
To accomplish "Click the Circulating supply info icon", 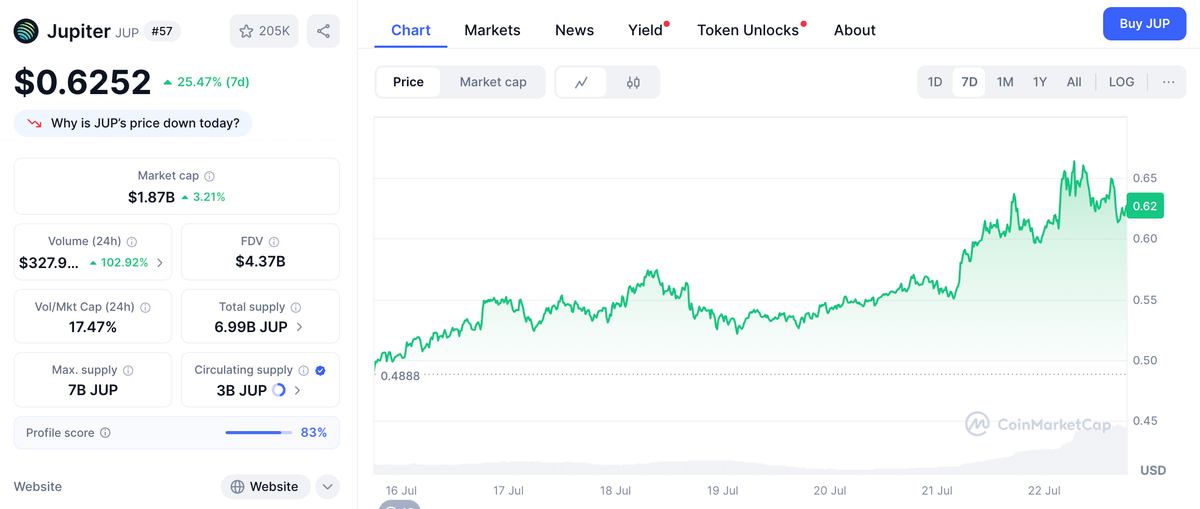I will pyautogui.click(x=303, y=370).
